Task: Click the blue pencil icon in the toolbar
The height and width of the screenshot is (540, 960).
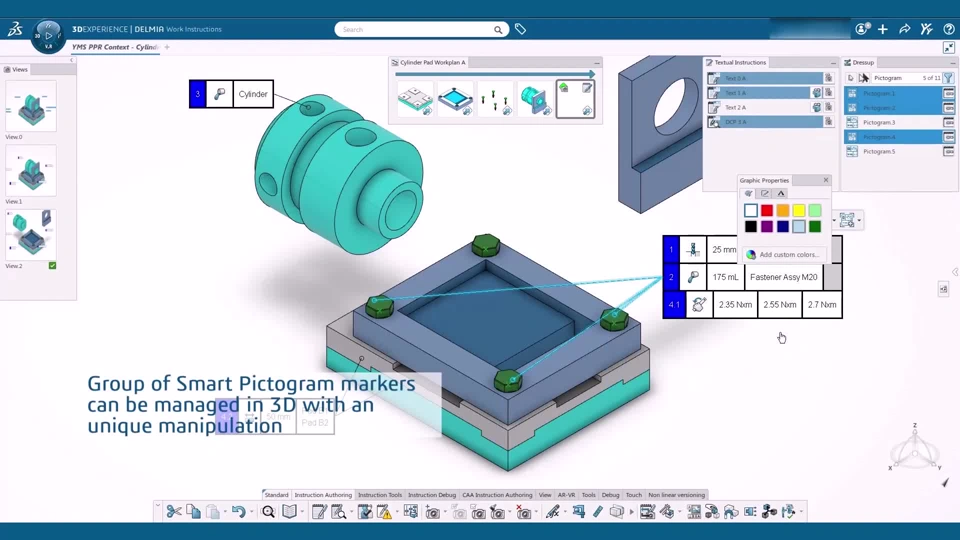Action: [x=598, y=512]
